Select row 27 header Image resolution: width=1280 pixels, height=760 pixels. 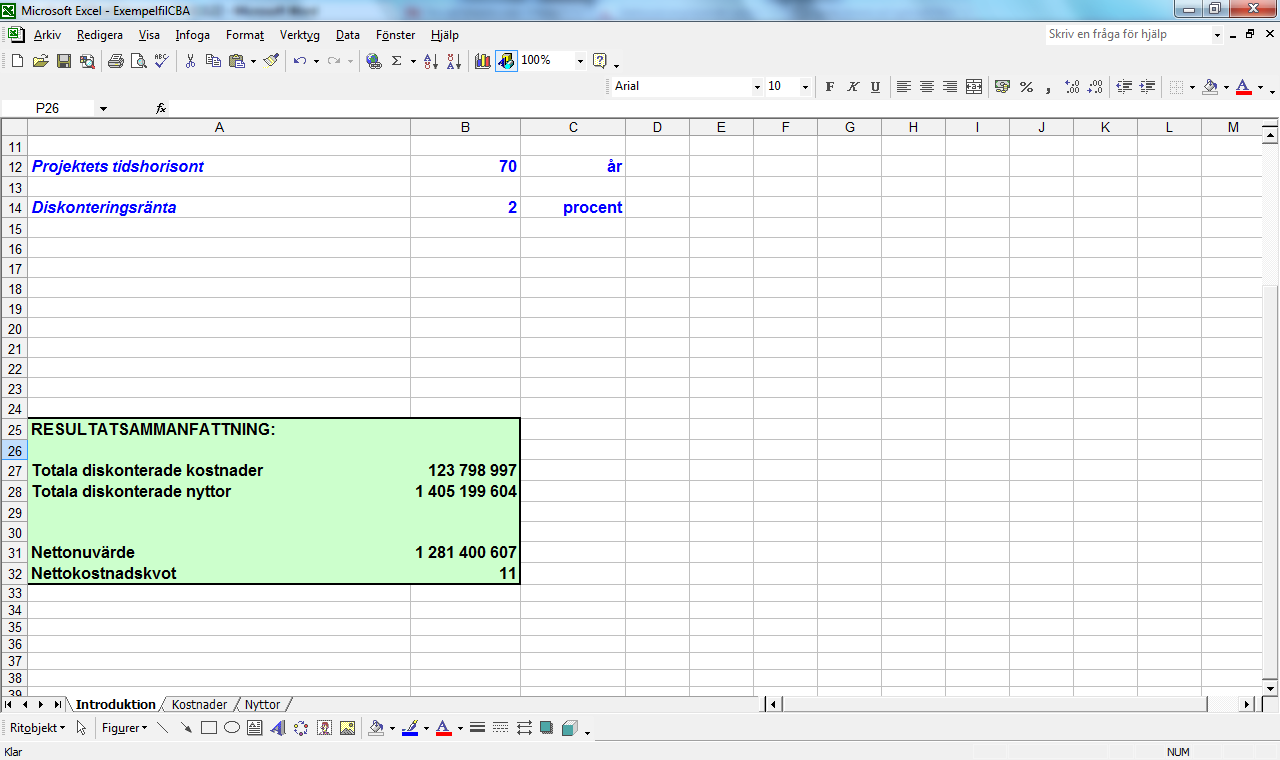[x=14, y=471]
